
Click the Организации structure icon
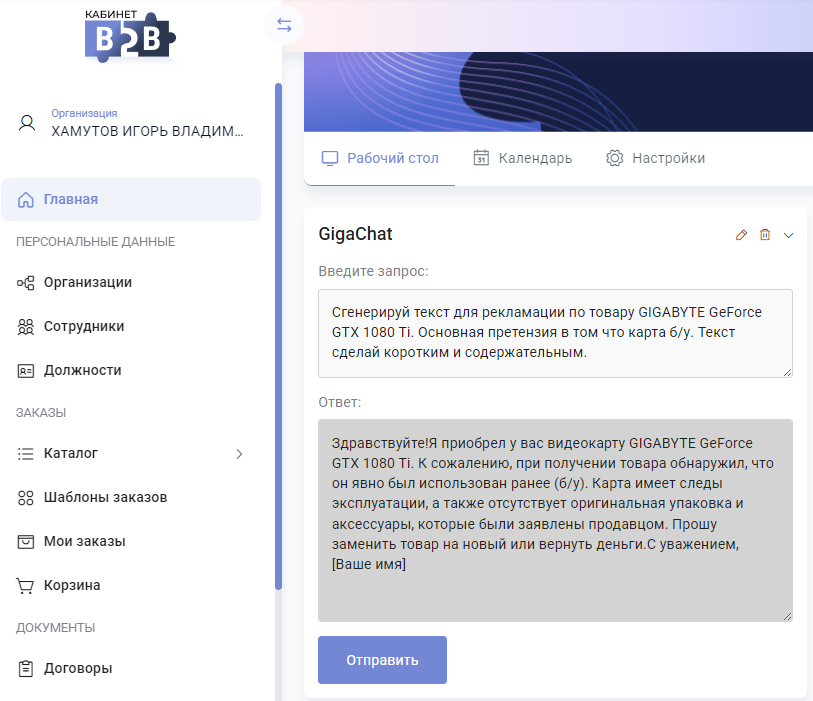pos(25,283)
